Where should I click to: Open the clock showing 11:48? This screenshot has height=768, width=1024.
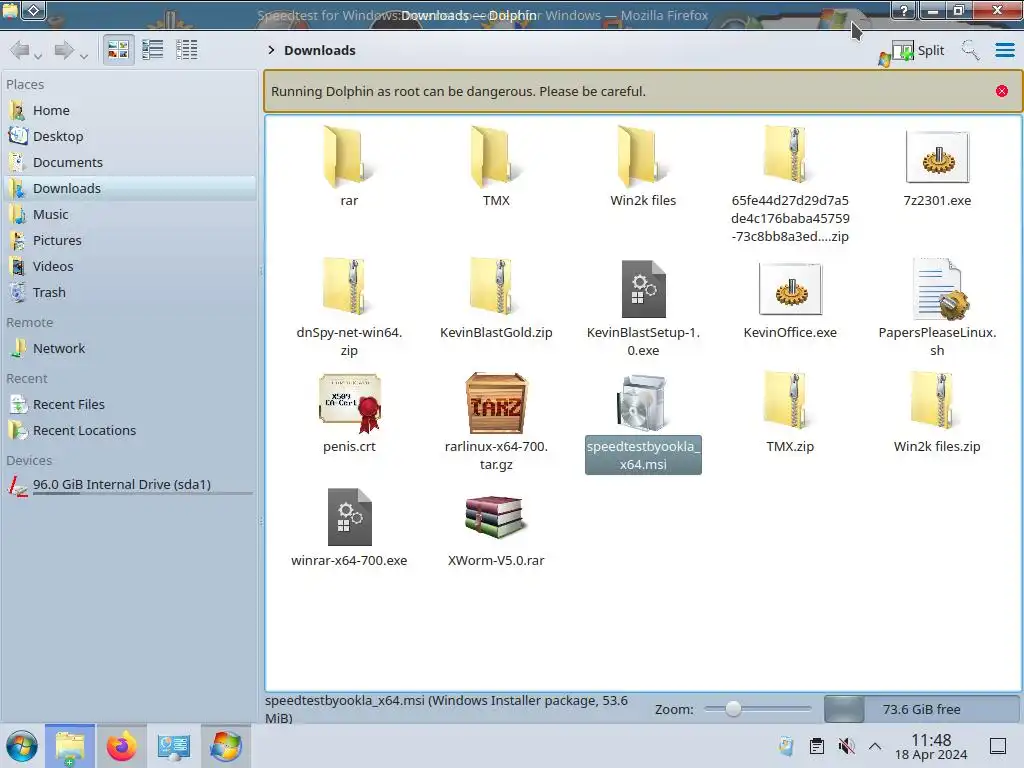931,746
